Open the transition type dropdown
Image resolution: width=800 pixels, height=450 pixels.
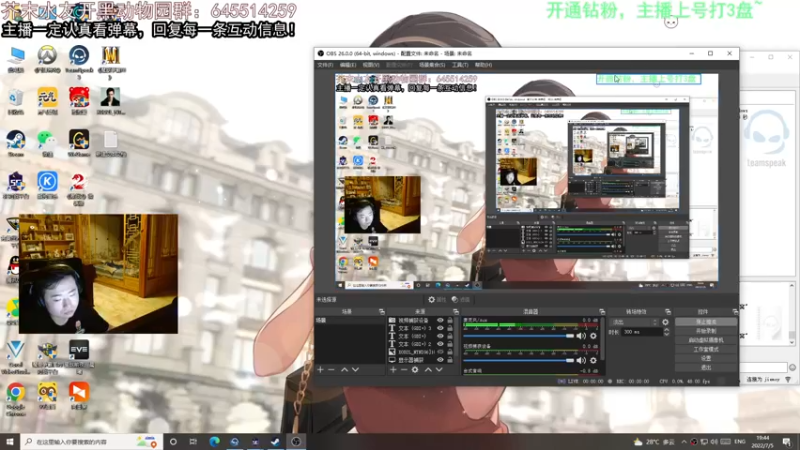click(x=634, y=322)
